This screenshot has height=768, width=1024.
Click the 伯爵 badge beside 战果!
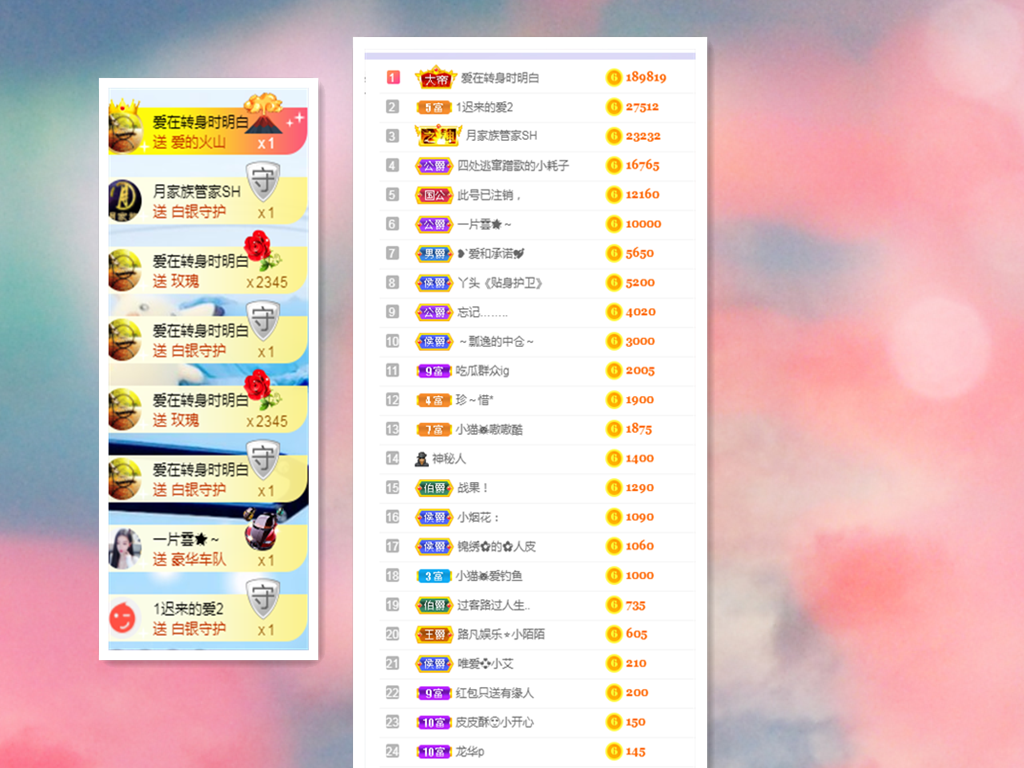coord(434,488)
